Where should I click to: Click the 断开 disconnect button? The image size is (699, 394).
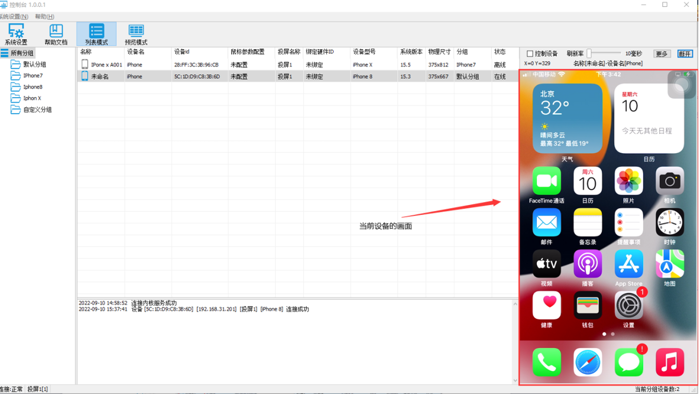click(685, 53)
